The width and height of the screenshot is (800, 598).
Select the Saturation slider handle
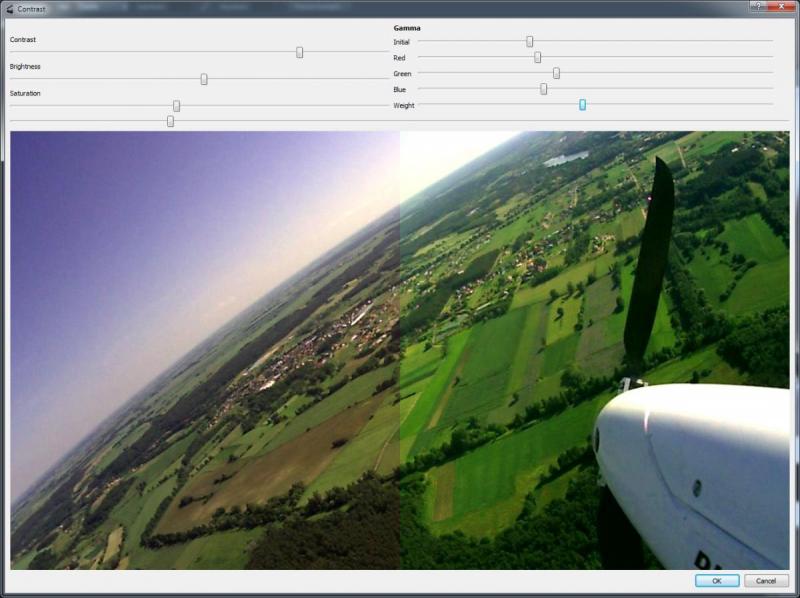176,106
